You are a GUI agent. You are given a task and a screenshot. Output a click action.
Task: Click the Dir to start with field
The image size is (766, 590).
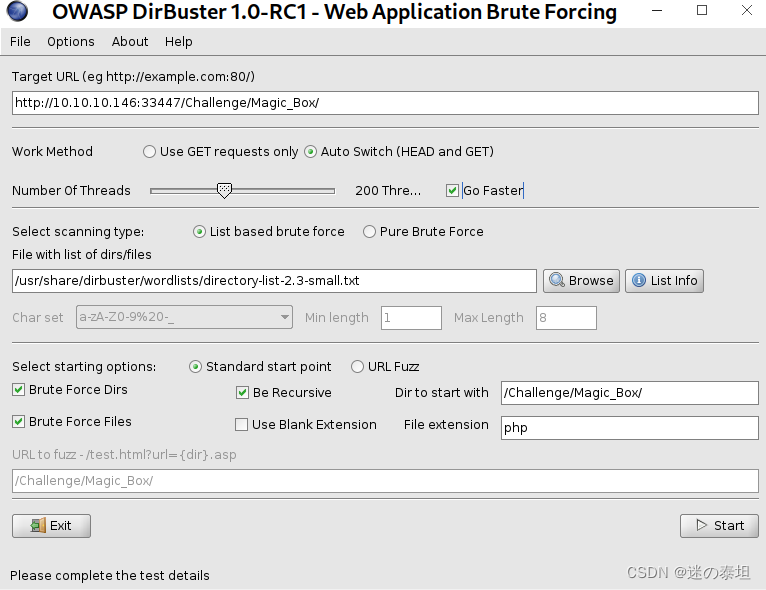(630, 393)
